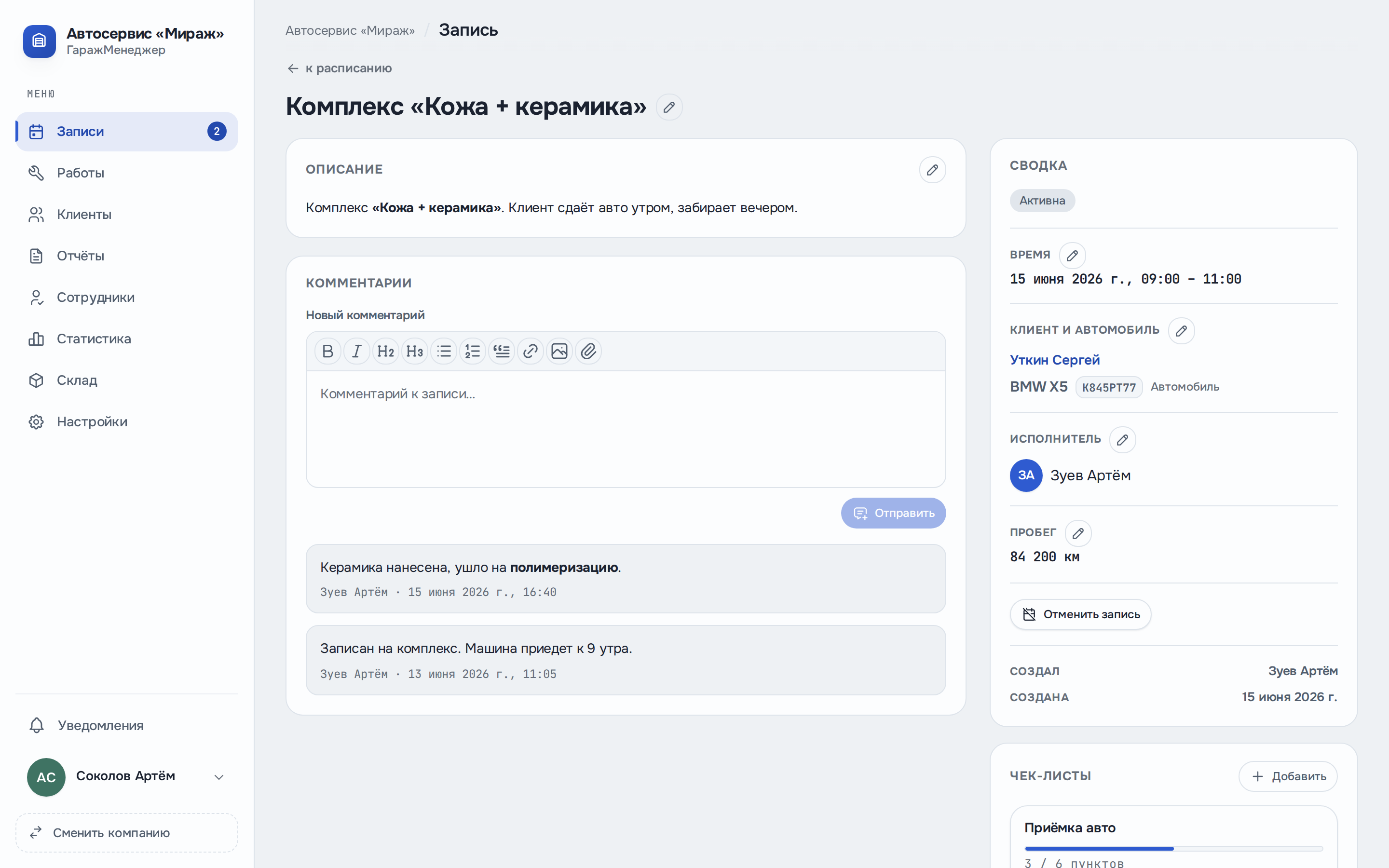The image size is (1389, 868).
Task: Focus the Комментарий к записи text area
Action: click(x=626, y=429)
